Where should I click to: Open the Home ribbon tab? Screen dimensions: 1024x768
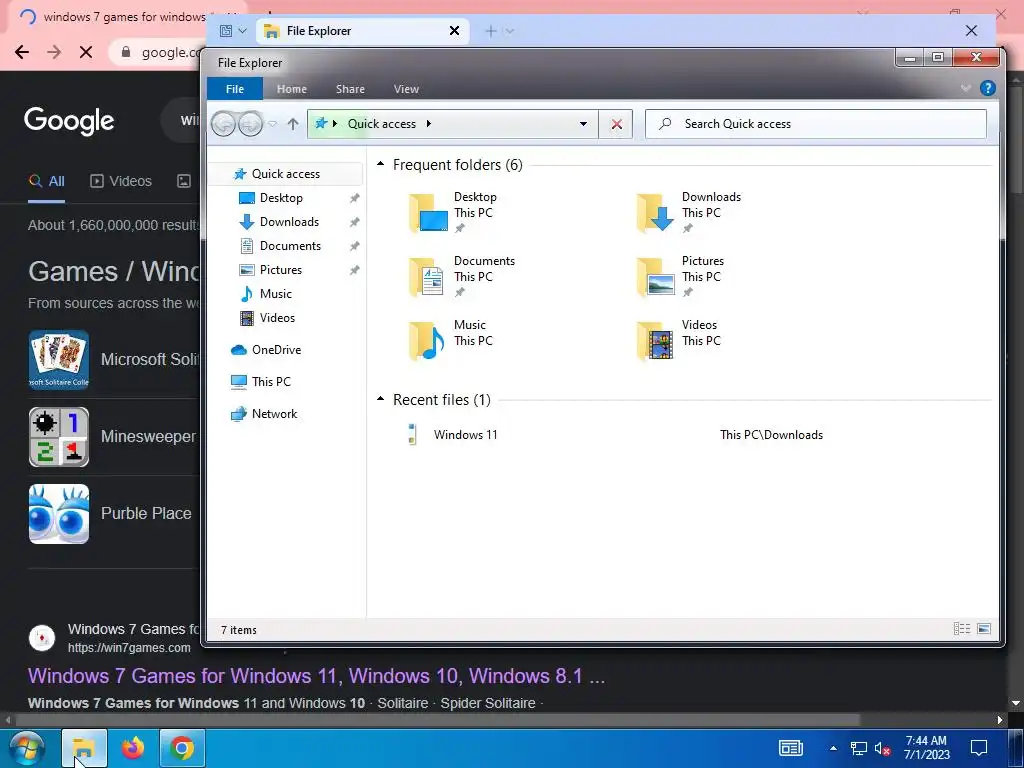(291, 89)
